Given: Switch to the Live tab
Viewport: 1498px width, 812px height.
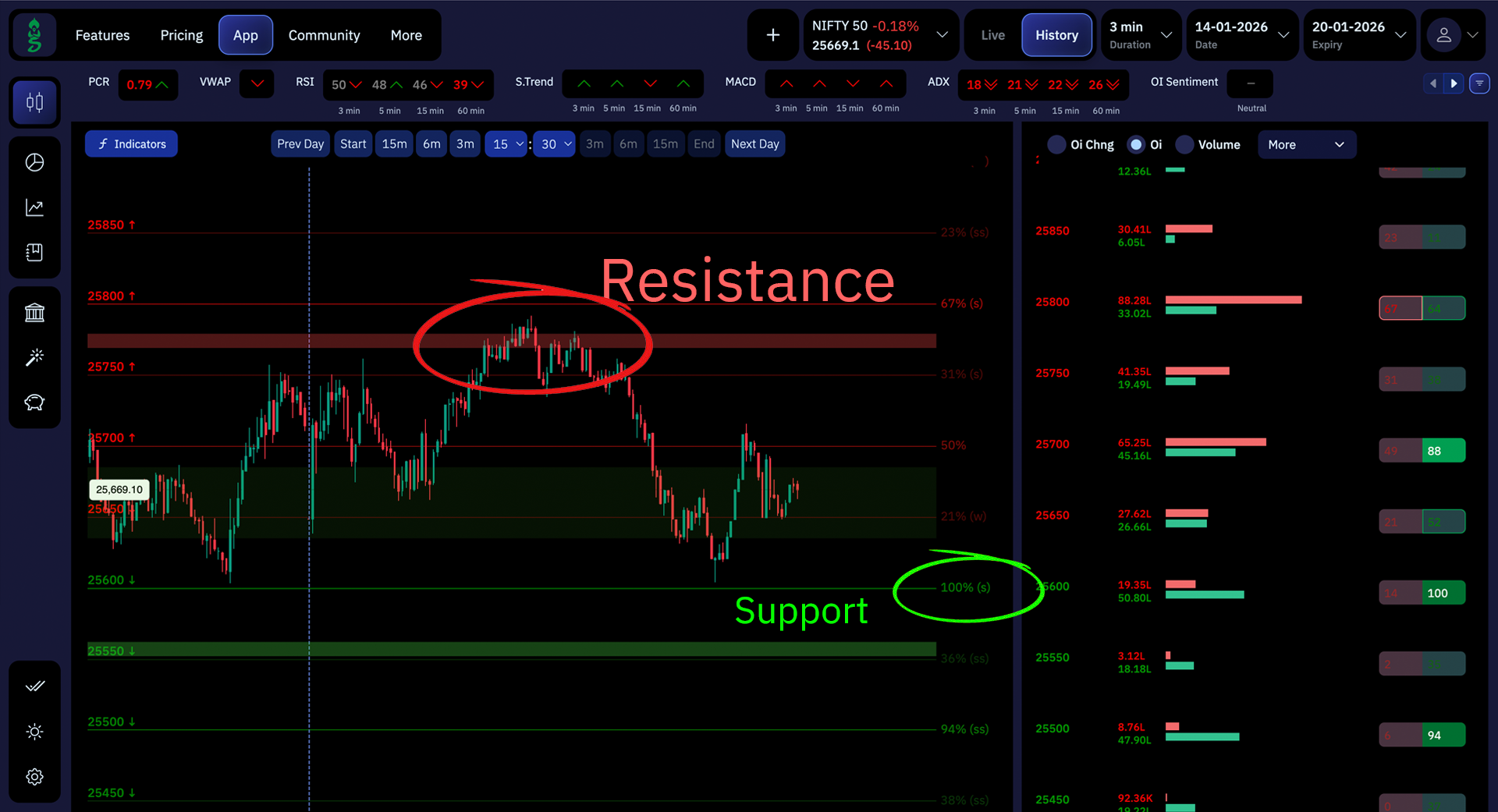Looking at the screenshot, I should point(992,35).
